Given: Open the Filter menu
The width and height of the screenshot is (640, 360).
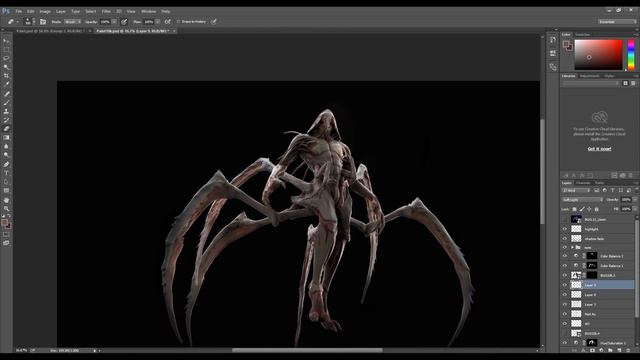Looking at the screenshot, I should [106, 11].
